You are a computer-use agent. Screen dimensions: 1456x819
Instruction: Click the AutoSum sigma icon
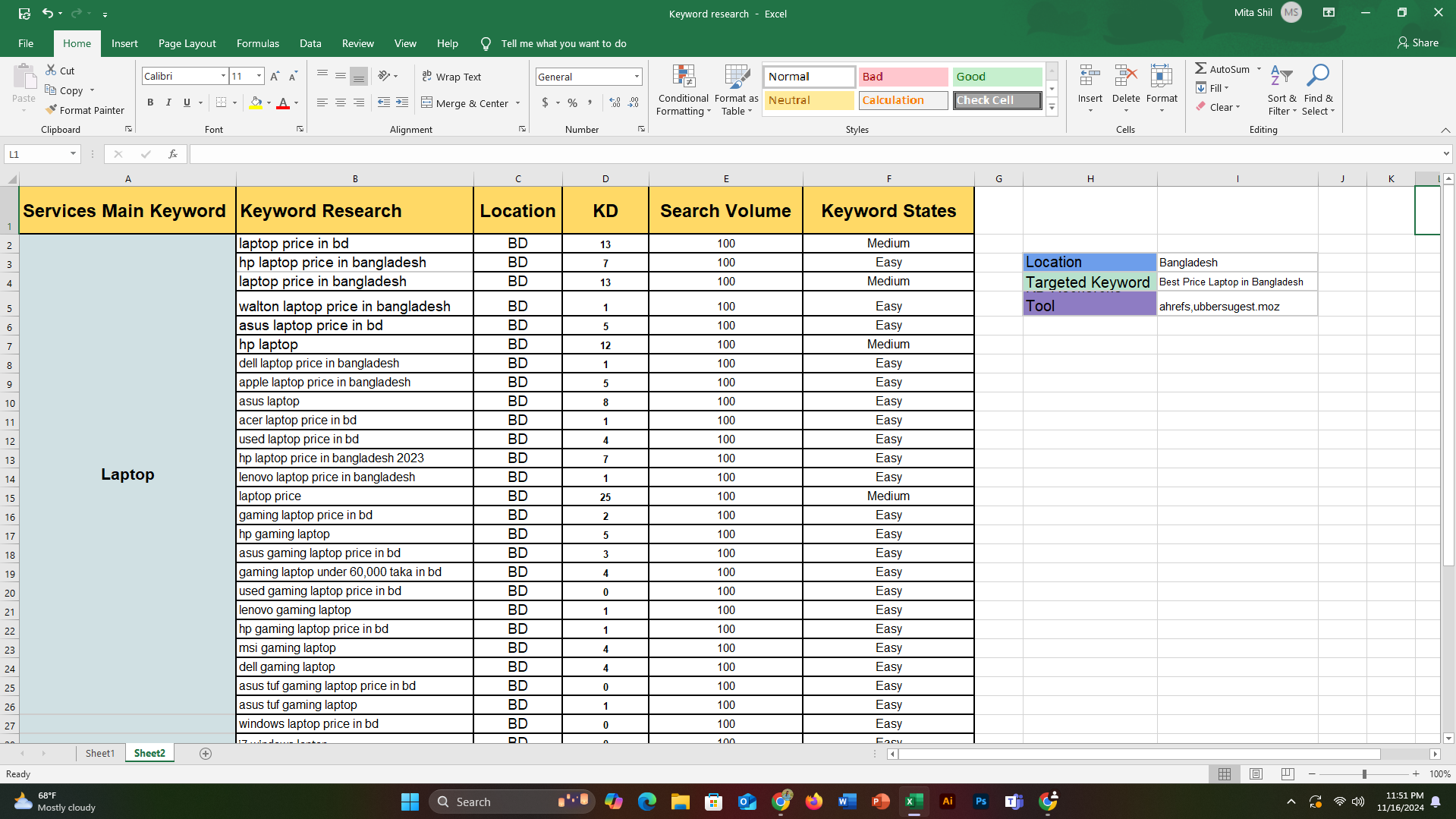(1201, 69)
